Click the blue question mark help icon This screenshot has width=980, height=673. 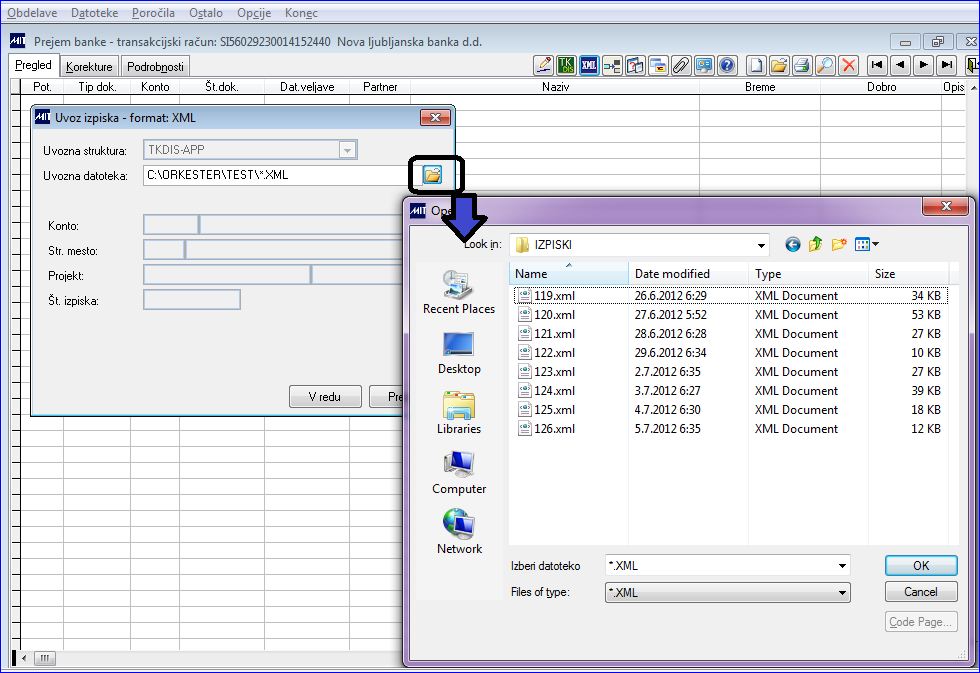(x=727, y=65)
